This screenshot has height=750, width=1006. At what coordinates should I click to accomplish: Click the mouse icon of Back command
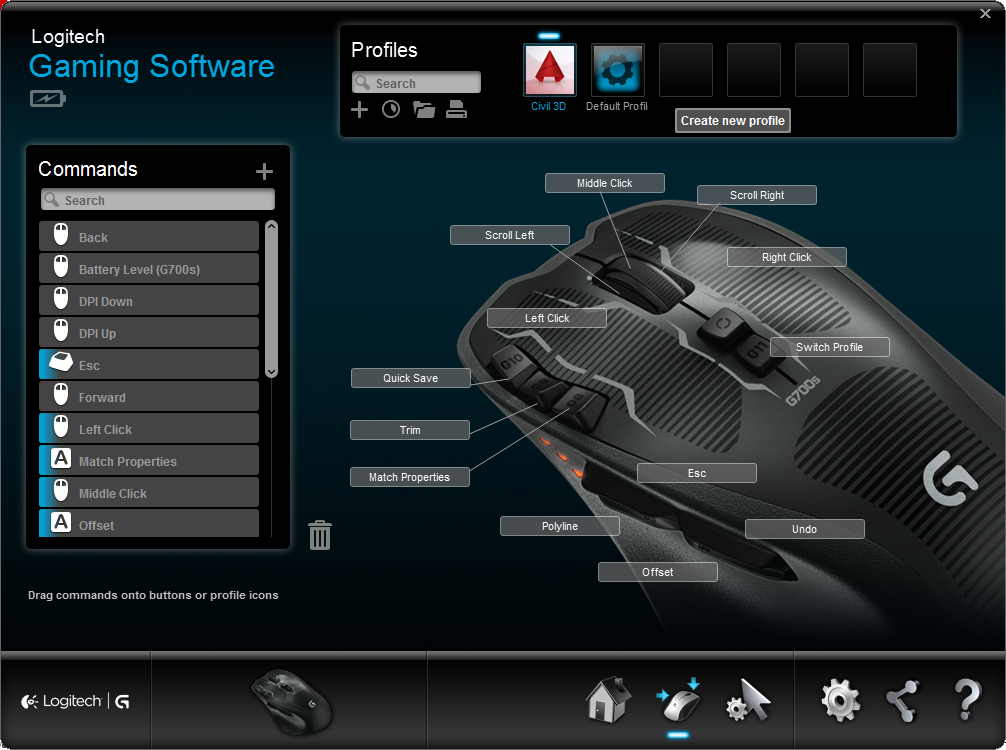point(61,235)
